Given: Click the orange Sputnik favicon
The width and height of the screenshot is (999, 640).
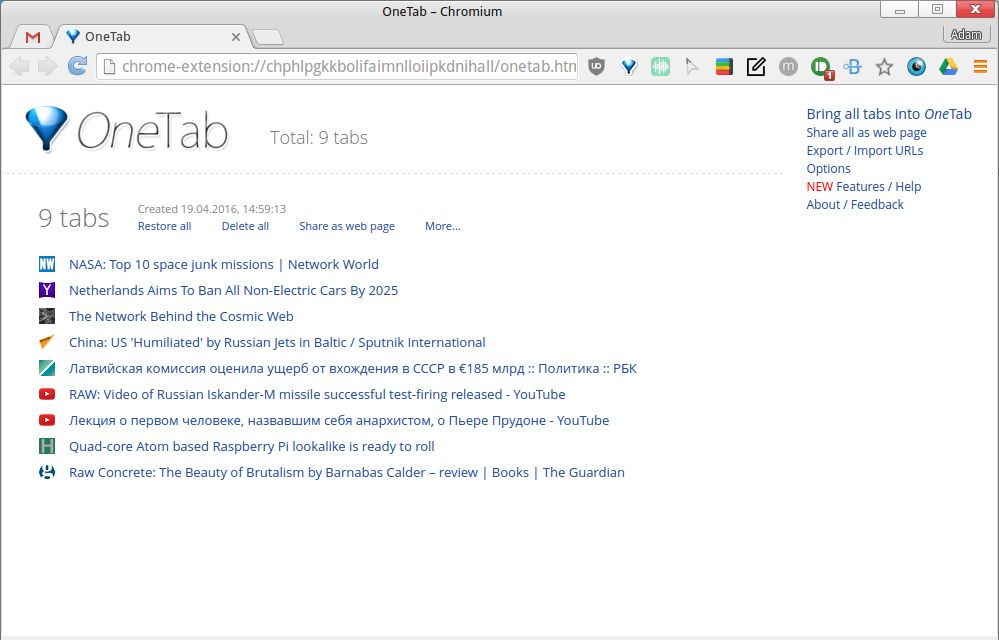Looking at the screenshot, I should pyautogui.click(x=47, y=343).
